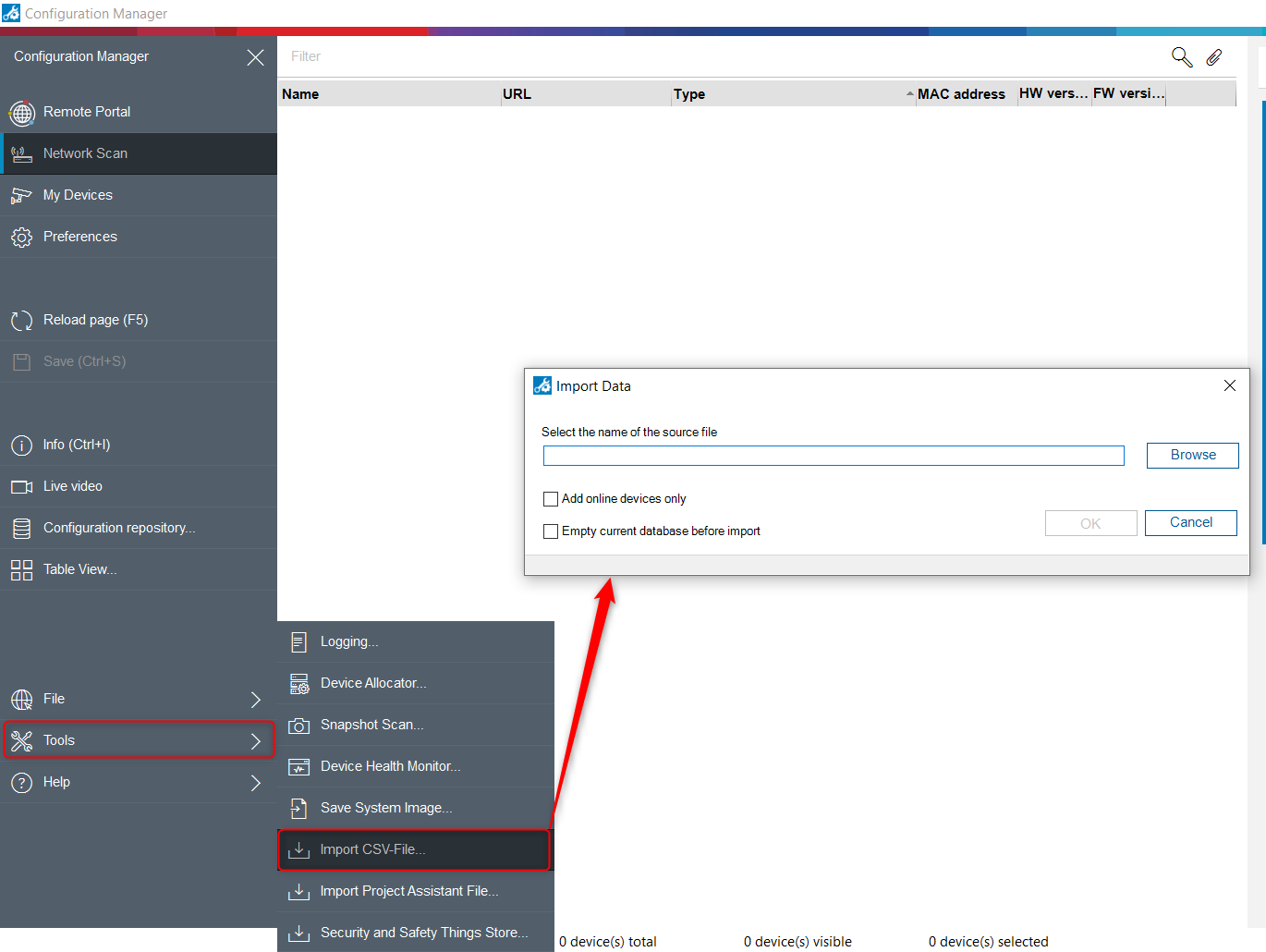Check Empty current database before import
The width and height of the screenshot is (1266, 952).
(x=551, y=531)
